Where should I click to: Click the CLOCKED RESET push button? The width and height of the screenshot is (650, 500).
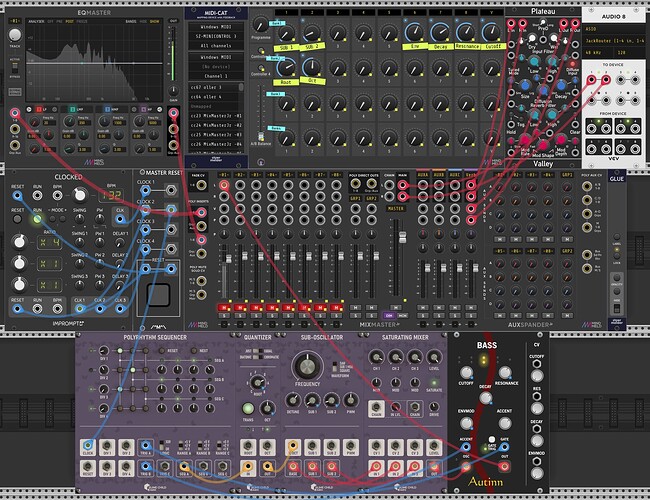click(x=17, y=219)
